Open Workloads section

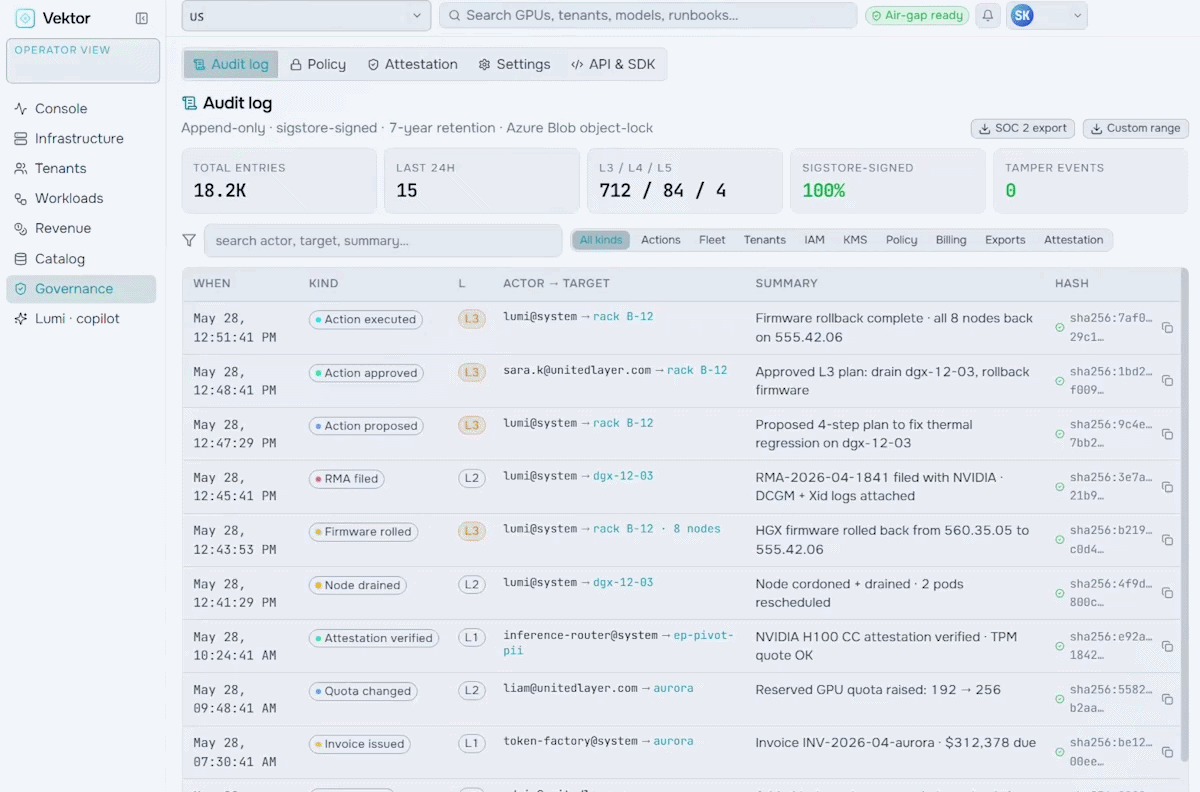coord(81,199)
